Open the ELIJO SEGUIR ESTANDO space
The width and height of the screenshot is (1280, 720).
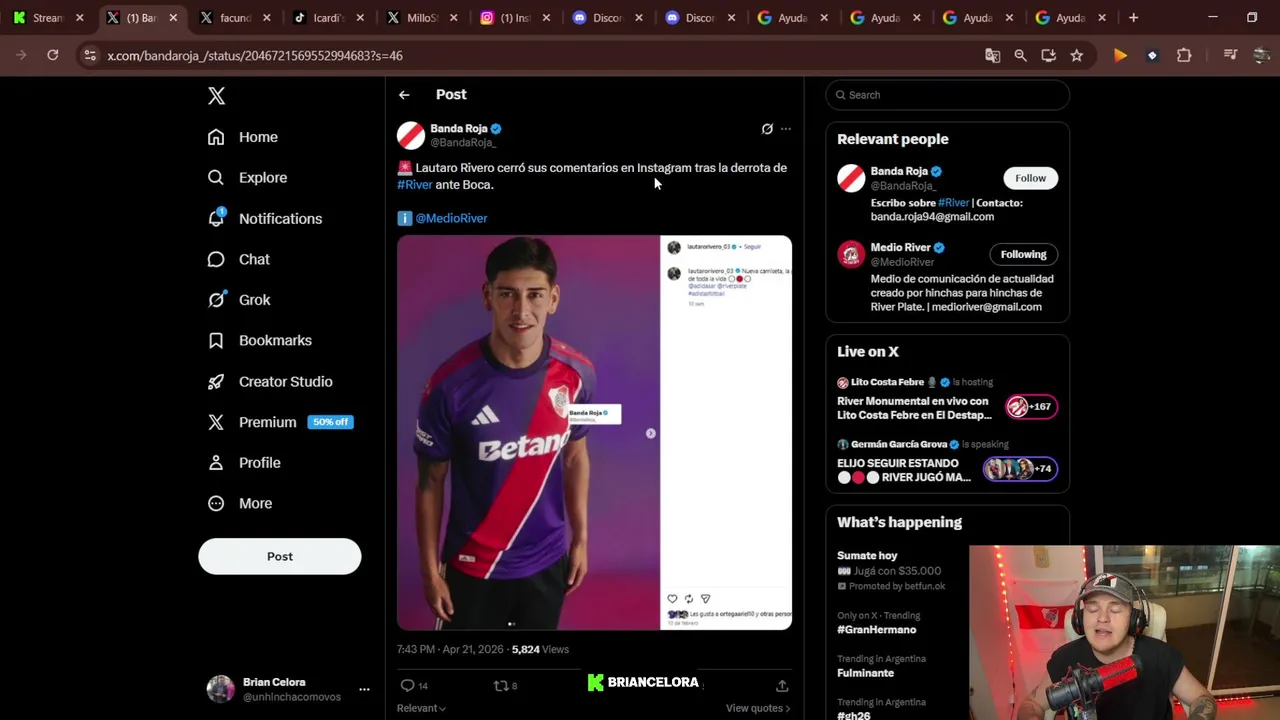(x=904, y=470)
